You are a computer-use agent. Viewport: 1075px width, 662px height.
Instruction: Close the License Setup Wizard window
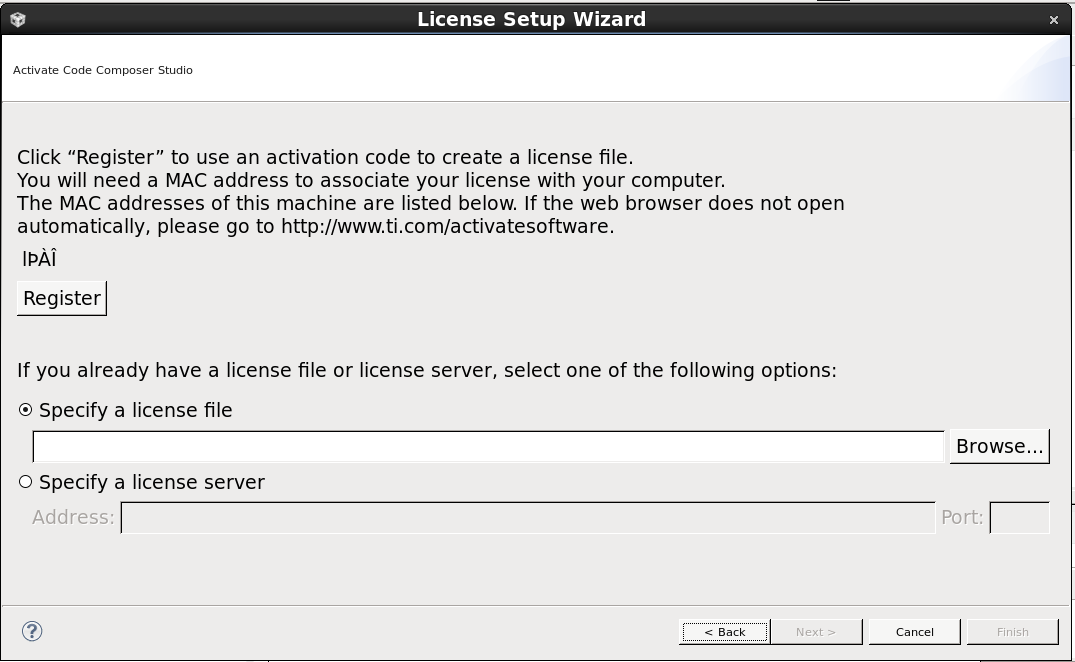pos(1054,20)
